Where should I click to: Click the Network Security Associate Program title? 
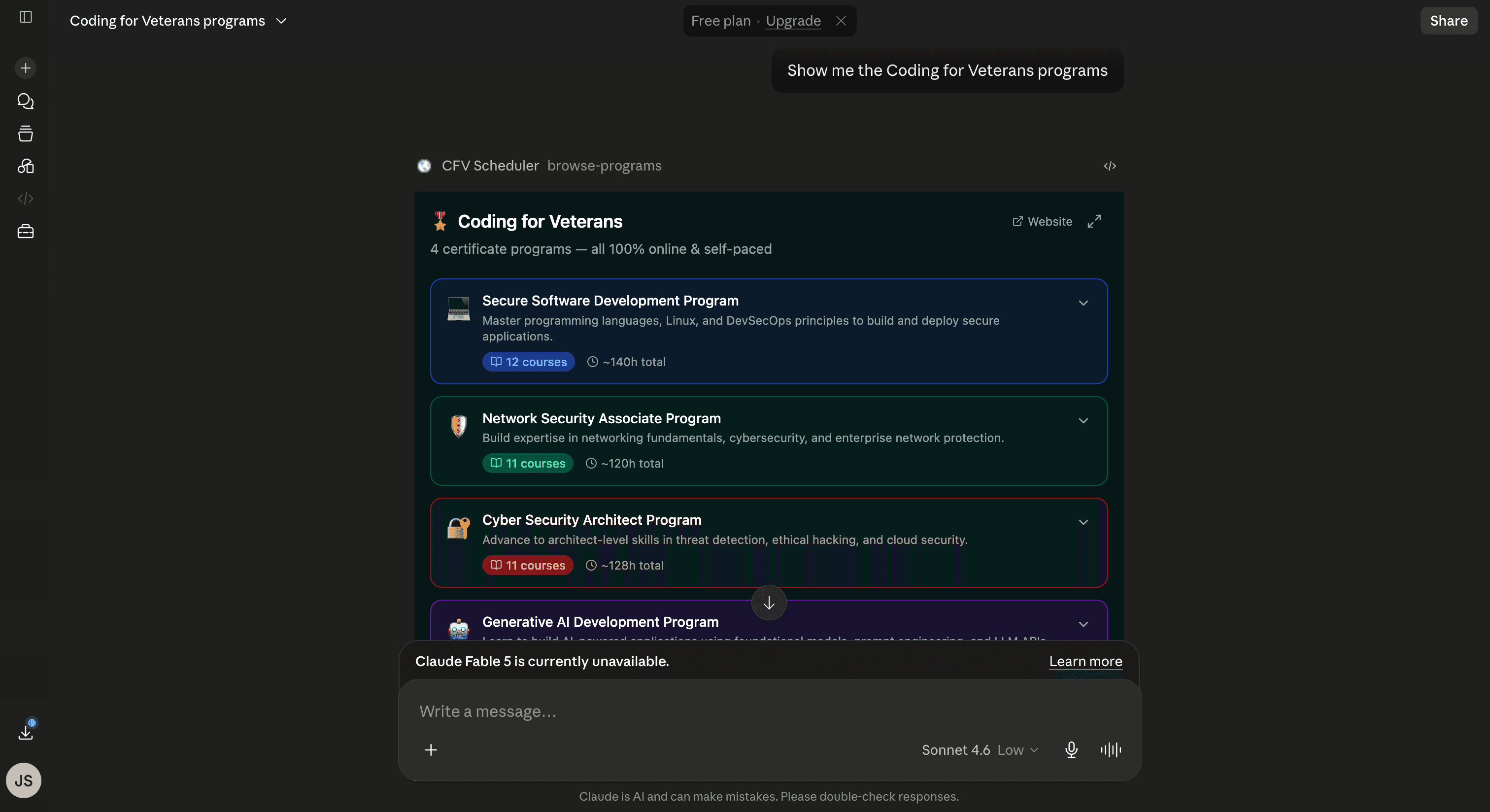[602, 418]
